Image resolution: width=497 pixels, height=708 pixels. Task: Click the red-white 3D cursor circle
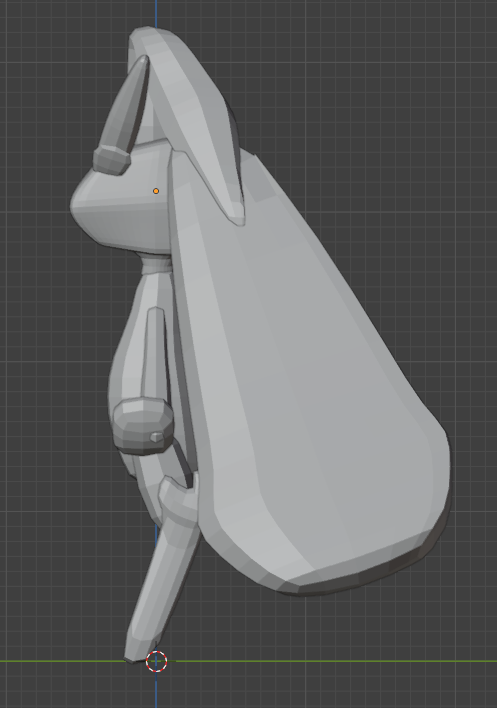coord(156,661)
